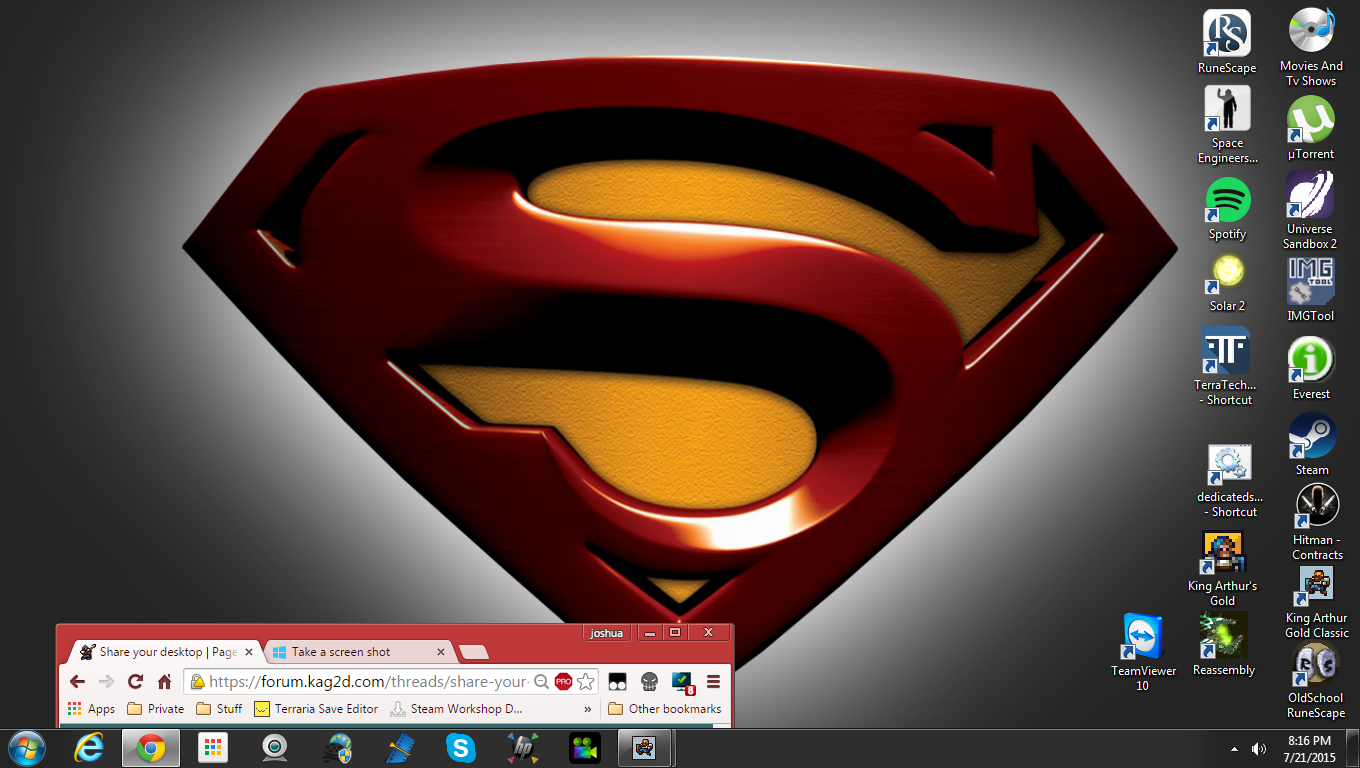Click the Spotify desktop shortcut

pos(1227,209)
